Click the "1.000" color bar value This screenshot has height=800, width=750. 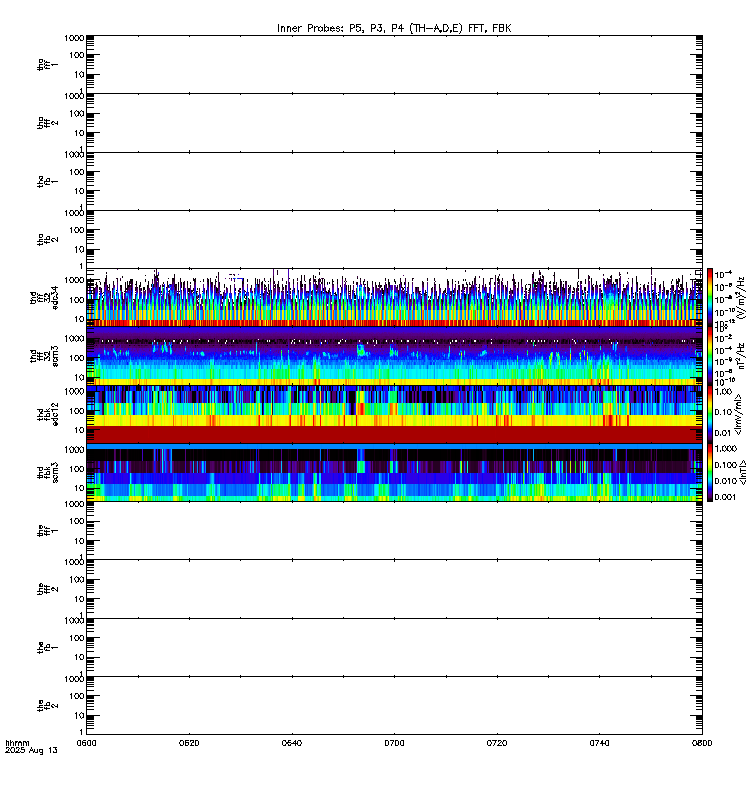[726, 448]
